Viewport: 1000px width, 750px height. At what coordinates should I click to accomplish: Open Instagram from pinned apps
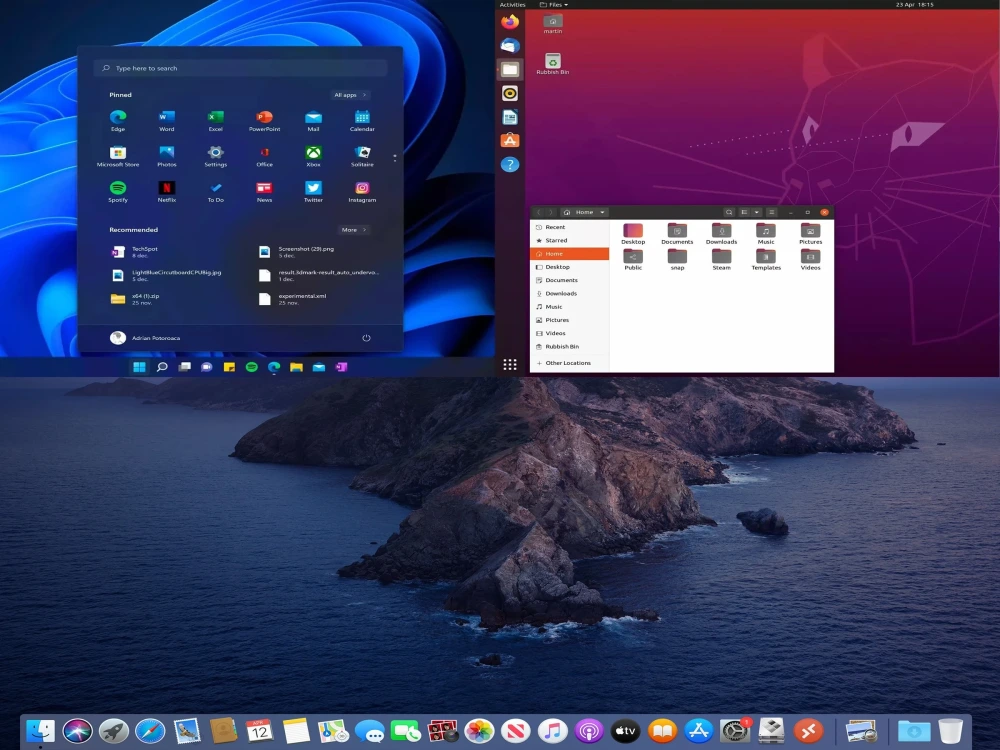click(362, 191)
